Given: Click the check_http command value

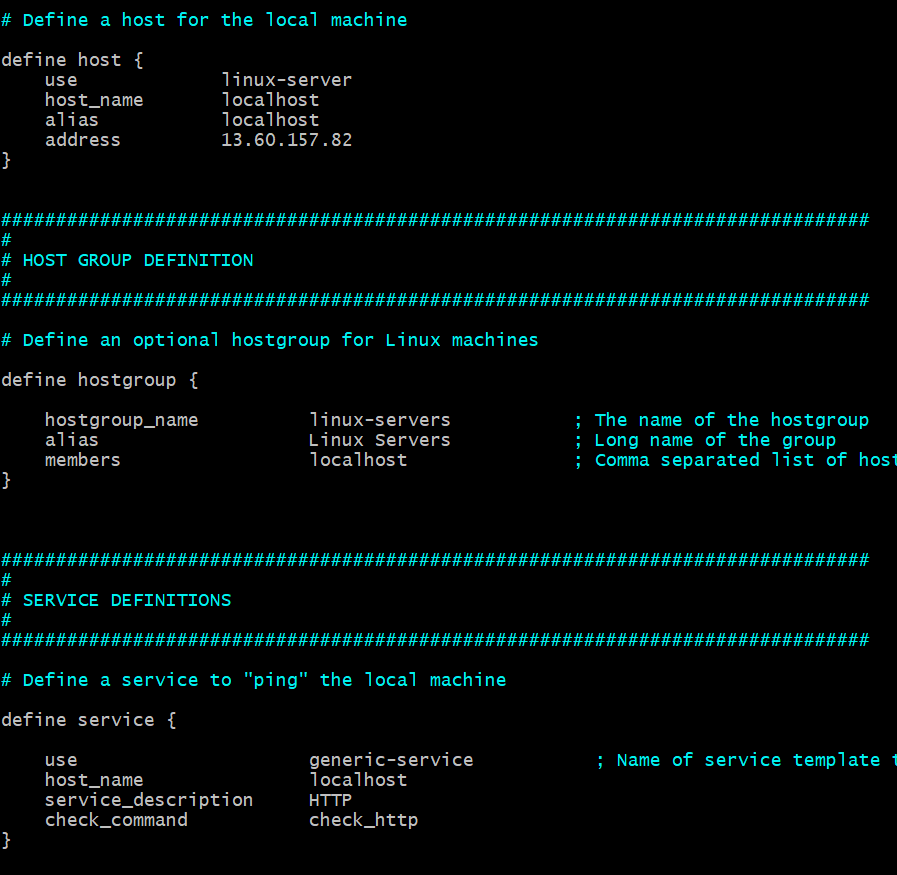Looking at the screenshot, I should point(363,820).
